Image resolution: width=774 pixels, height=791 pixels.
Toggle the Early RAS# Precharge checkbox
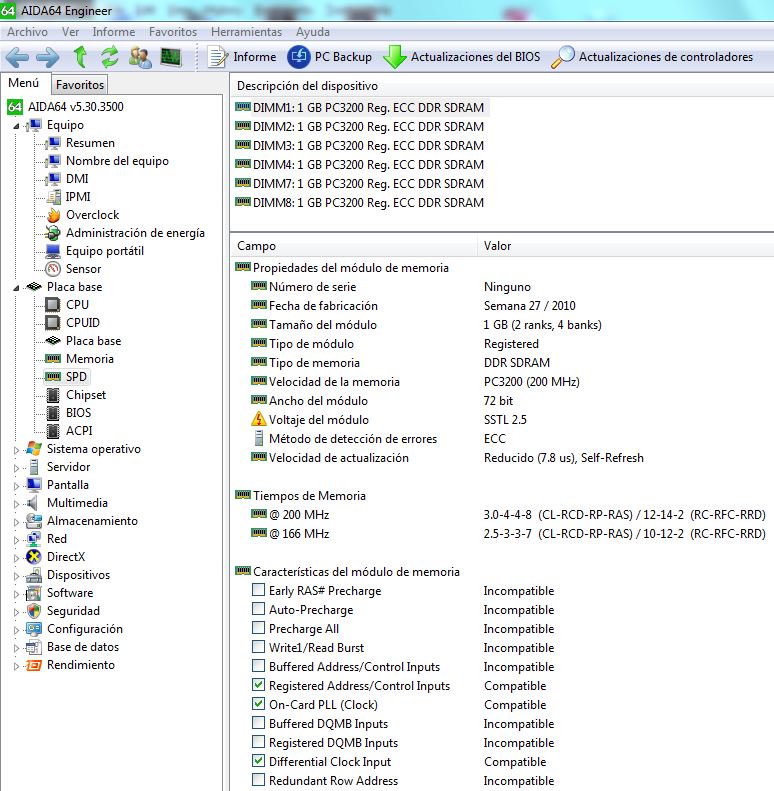coord(259,591)
